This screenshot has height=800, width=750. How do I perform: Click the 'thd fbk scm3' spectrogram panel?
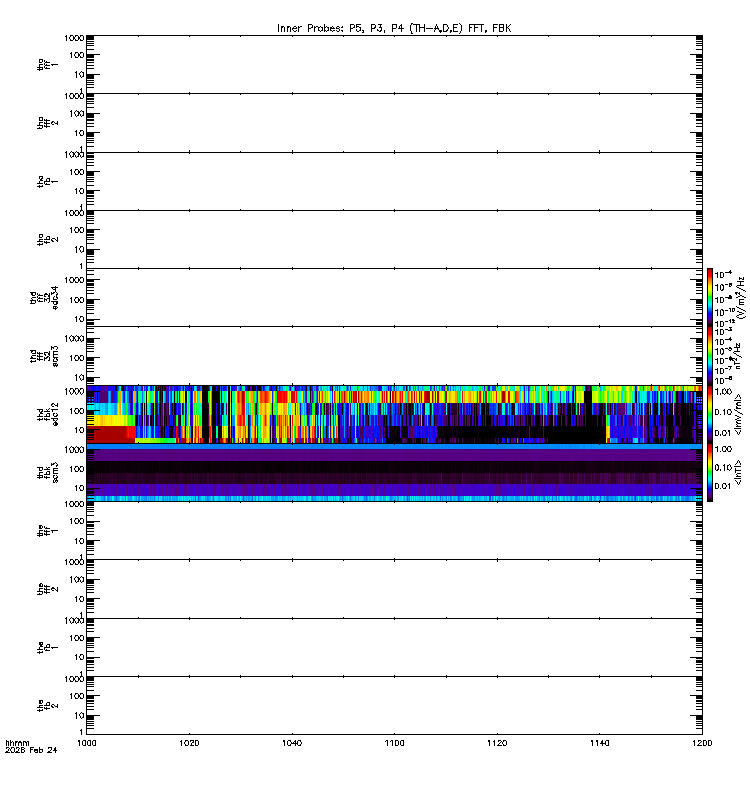coord(394,472)
